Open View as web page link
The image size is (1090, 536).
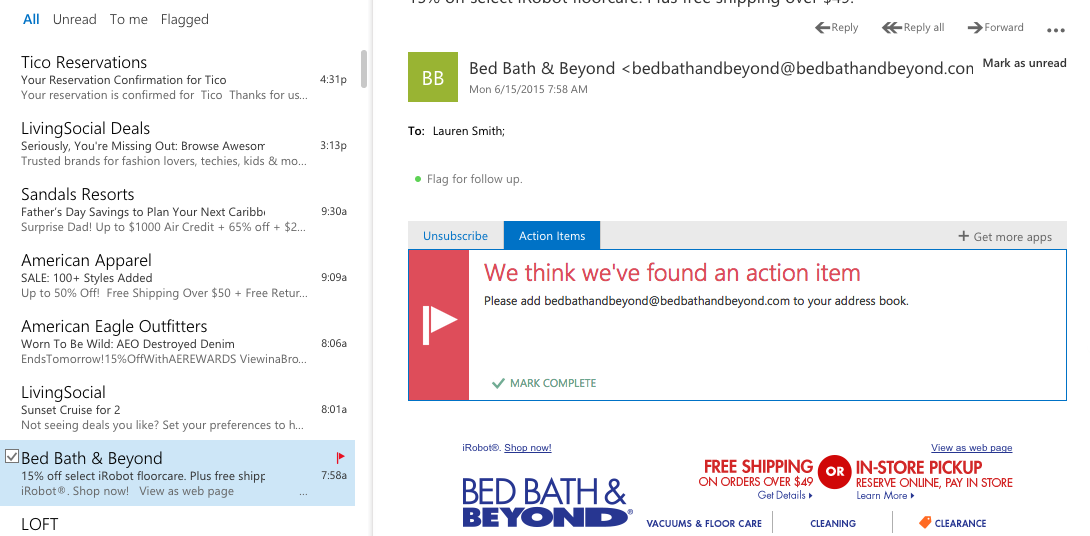(971, 448)
